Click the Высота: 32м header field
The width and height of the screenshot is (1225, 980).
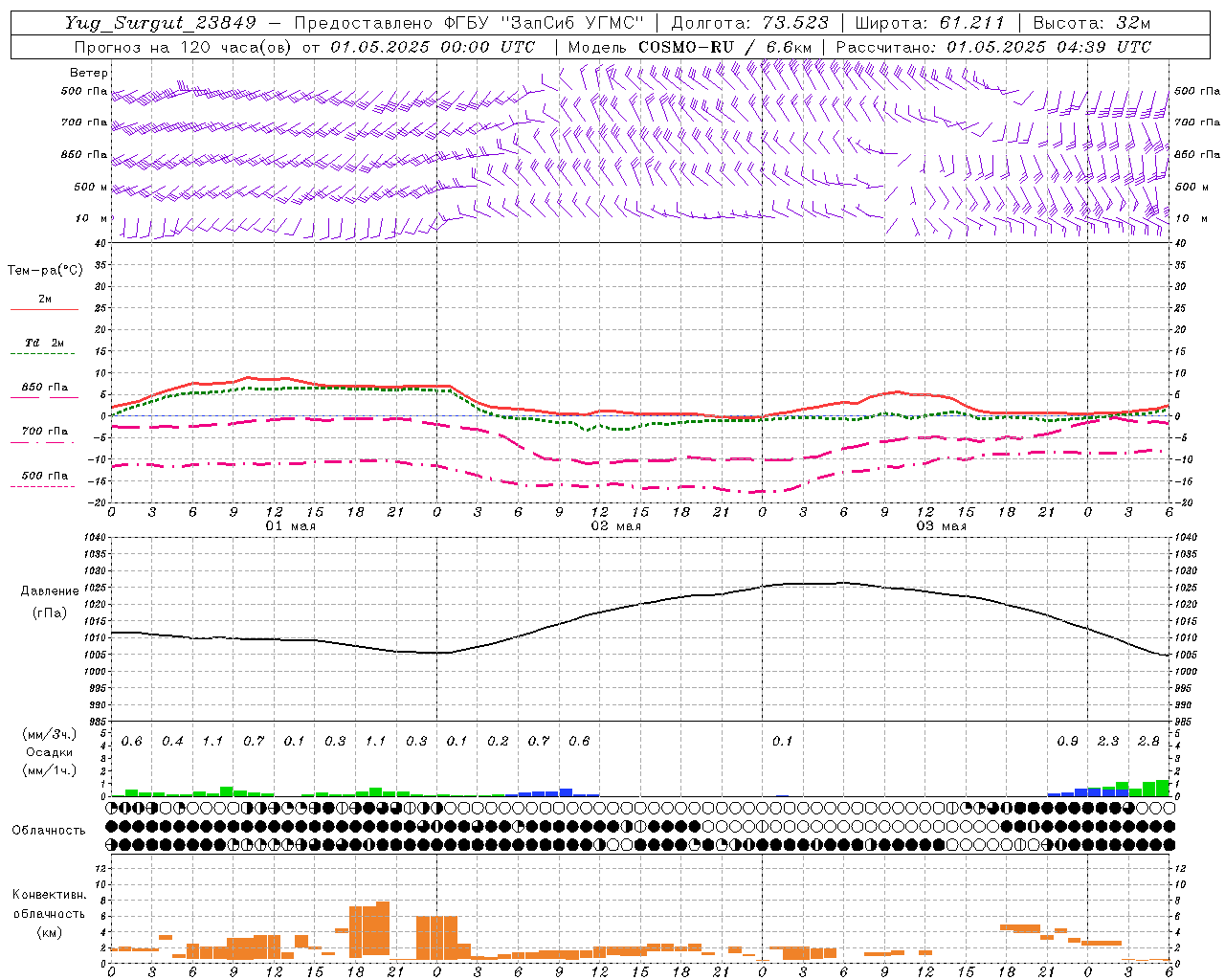click(1092, 23)
